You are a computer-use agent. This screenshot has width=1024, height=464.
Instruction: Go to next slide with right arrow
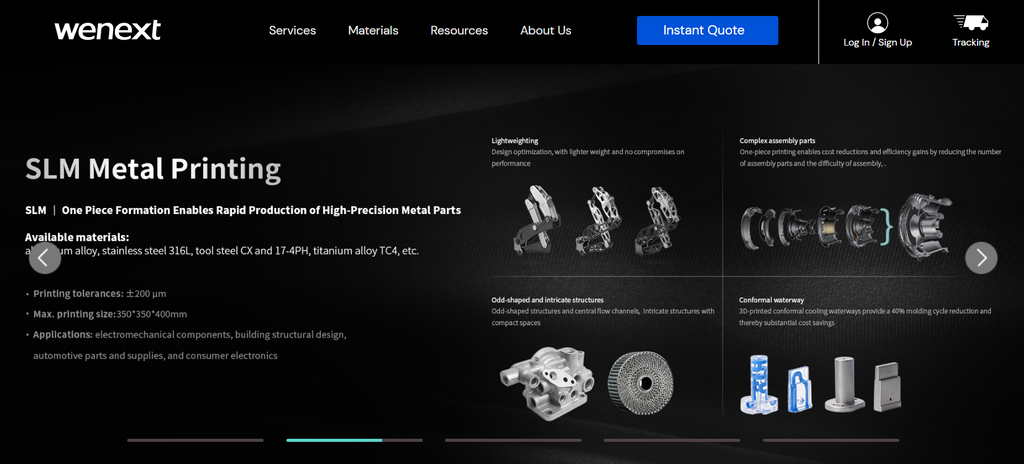tap(981, 257)
